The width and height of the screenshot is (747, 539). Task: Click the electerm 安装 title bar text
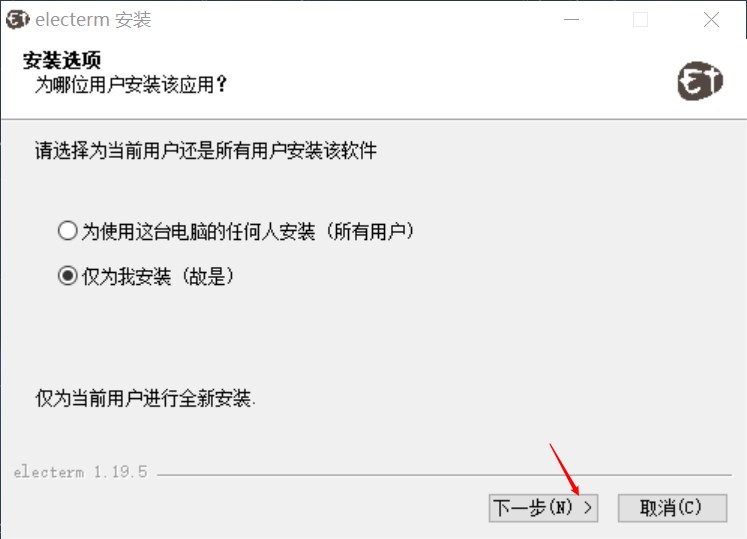pos(93,20)
